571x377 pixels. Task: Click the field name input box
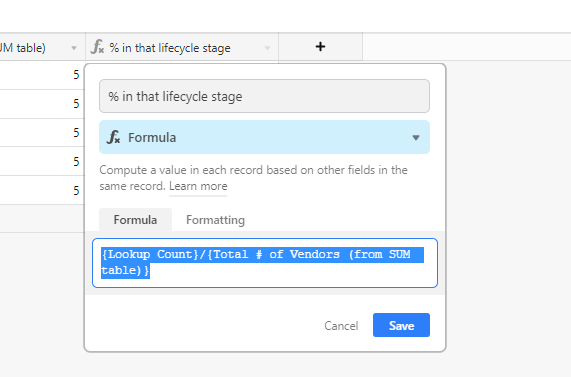click(x=264, y=96)
